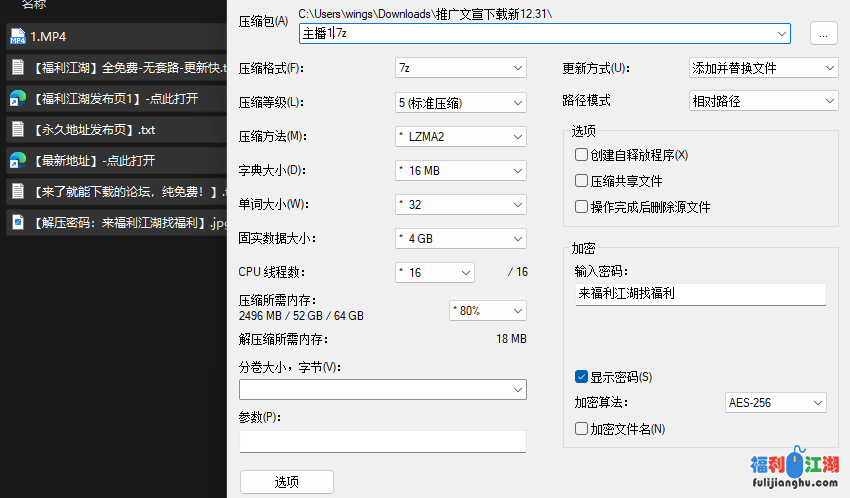The width and height of the screenshot is (850, 498).
Task: Click the document icon of 福利江湖 全免费 file
Action: click(x=17, y=68)
